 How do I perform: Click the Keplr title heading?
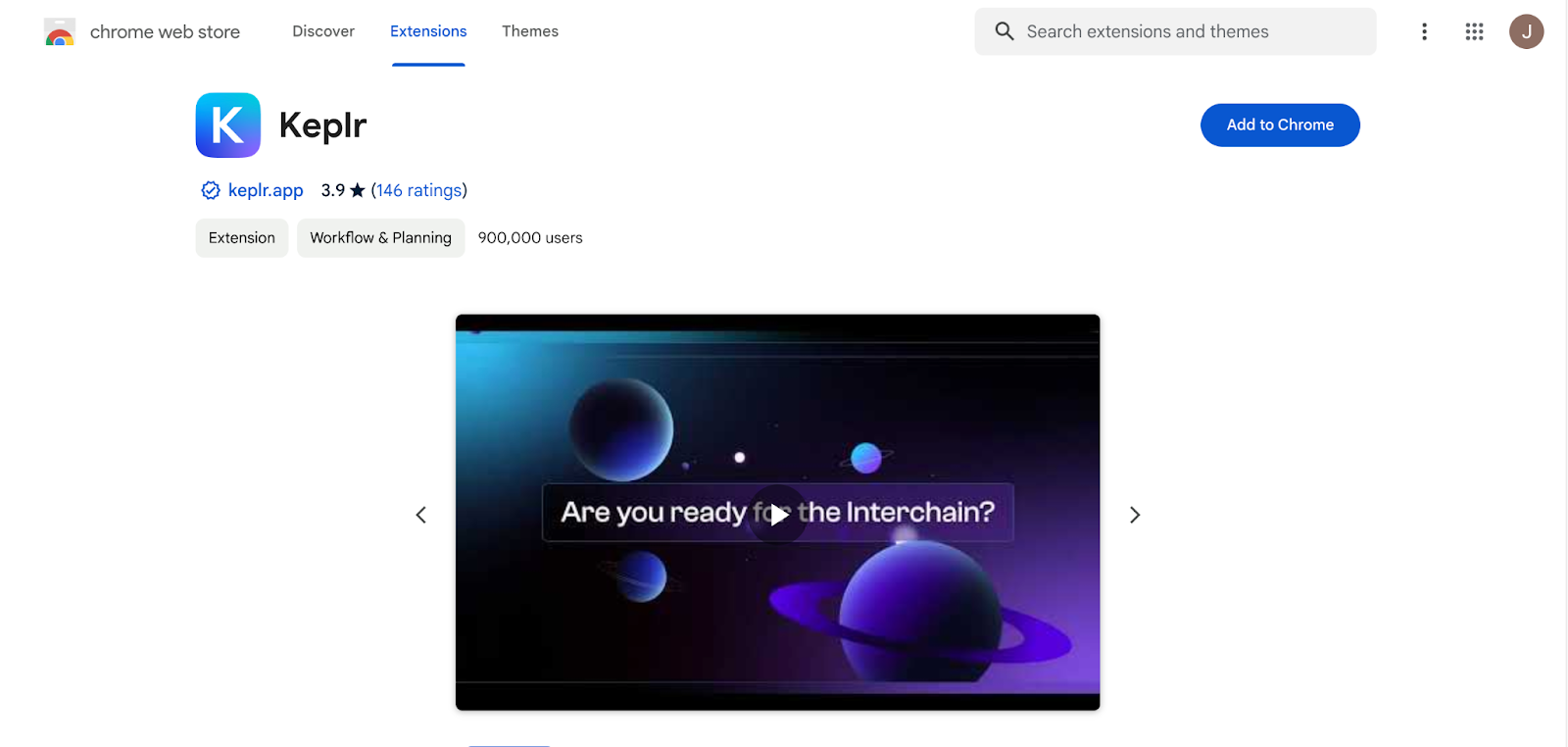(x=322, y=125)
